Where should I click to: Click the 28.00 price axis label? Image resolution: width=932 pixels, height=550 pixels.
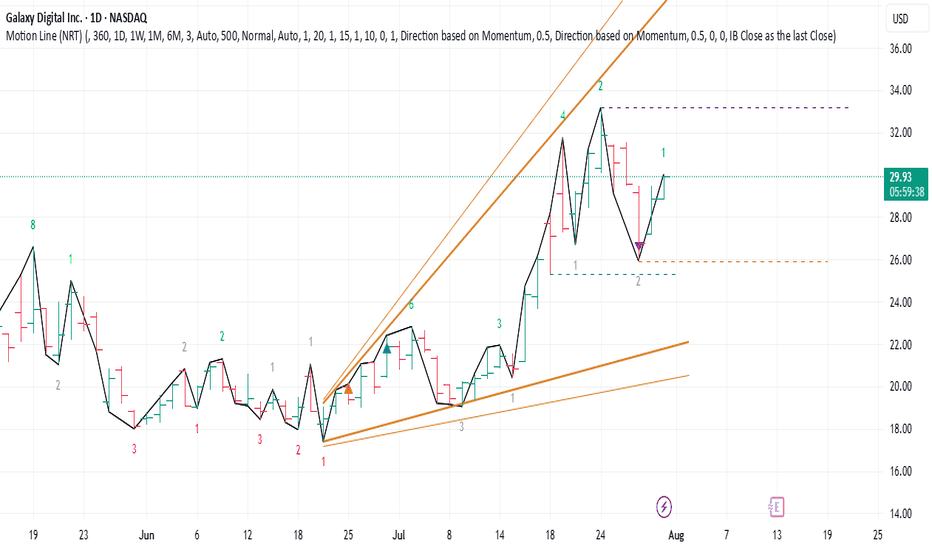(900, 218)
